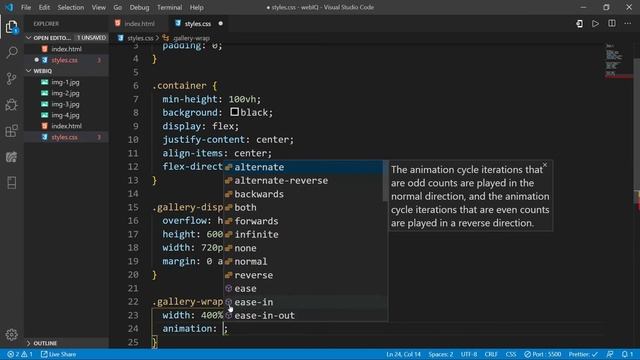Choose infinite suggestion
The height and width of the screenshot is (360, 640).
click(x=303, y=234)
